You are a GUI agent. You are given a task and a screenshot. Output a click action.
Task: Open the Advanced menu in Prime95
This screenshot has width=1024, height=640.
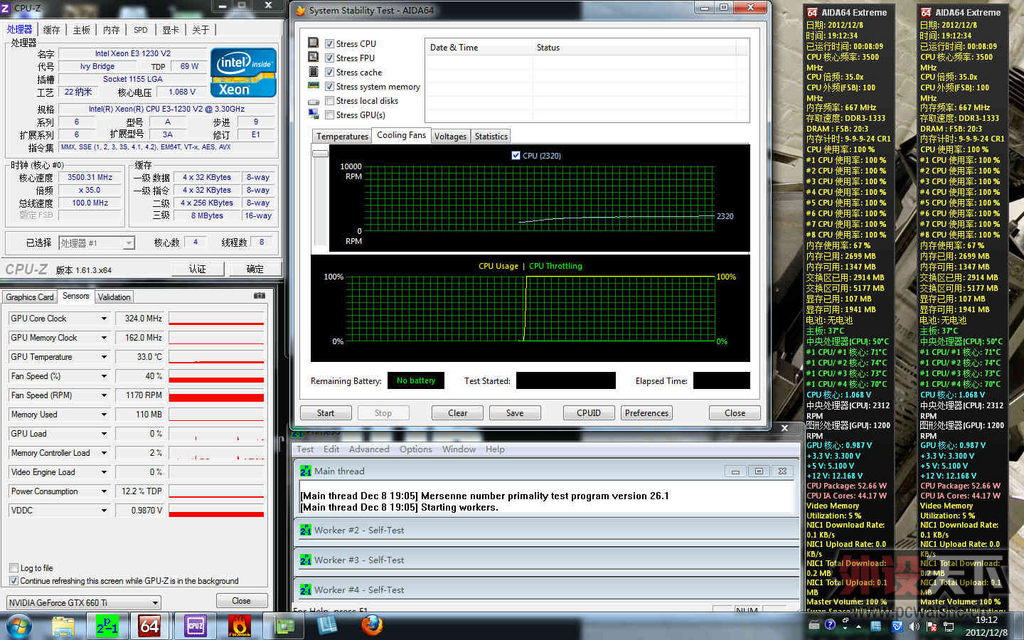(x=369, y=449)
